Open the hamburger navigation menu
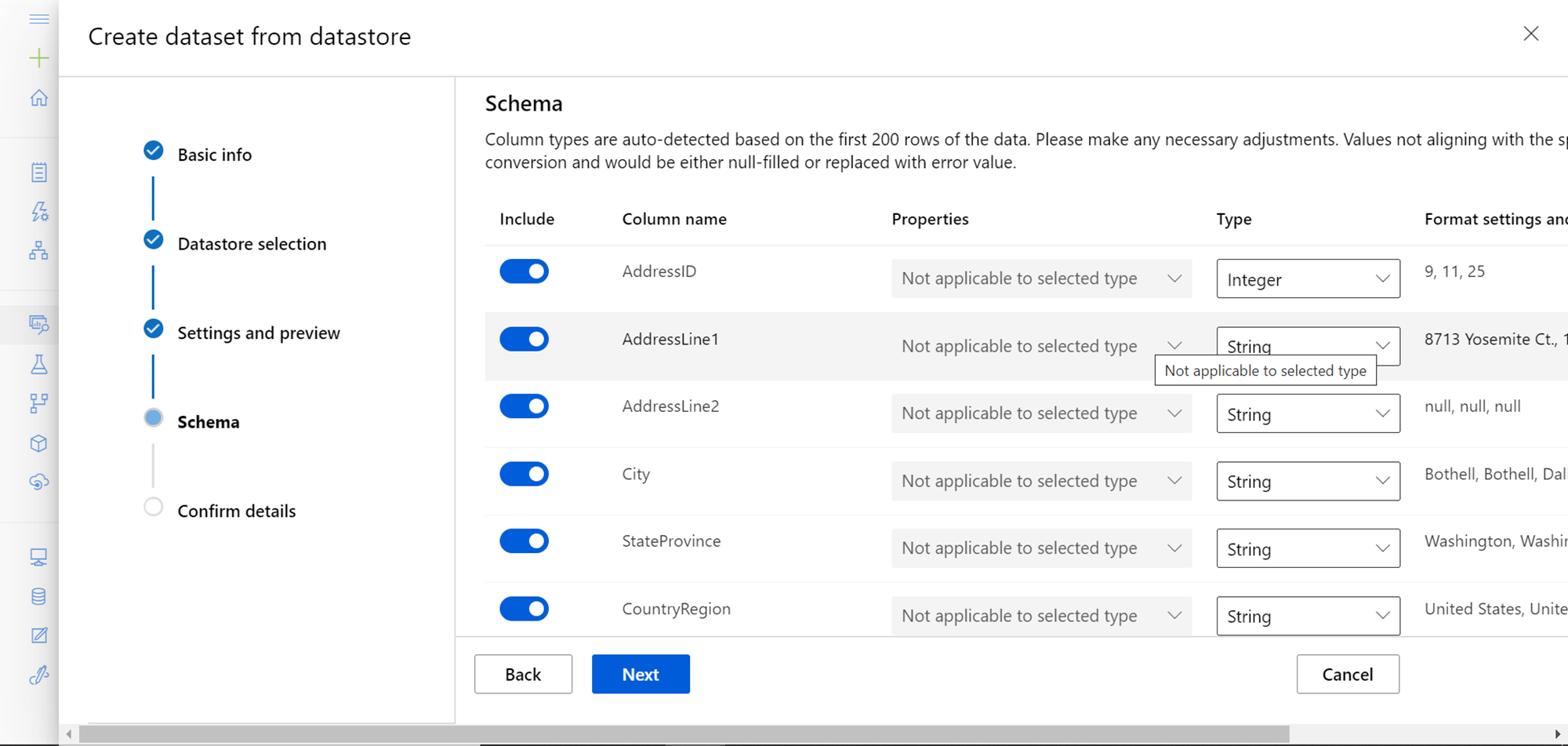 pyautogui.click(x=38, y=19)
